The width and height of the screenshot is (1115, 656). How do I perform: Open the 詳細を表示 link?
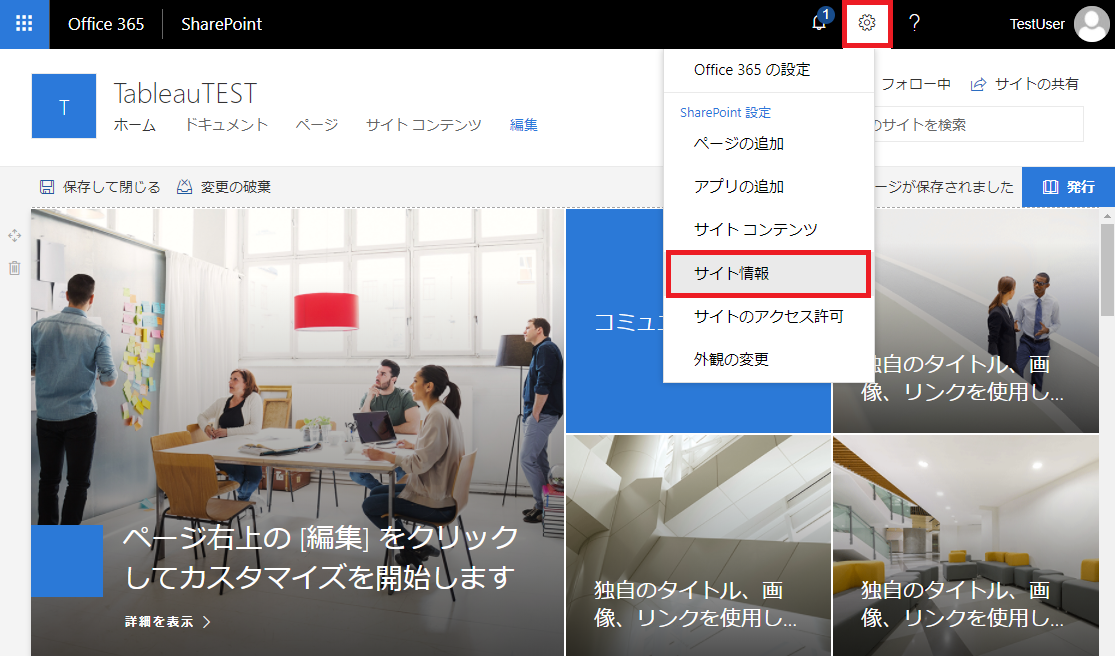point(160,619)
